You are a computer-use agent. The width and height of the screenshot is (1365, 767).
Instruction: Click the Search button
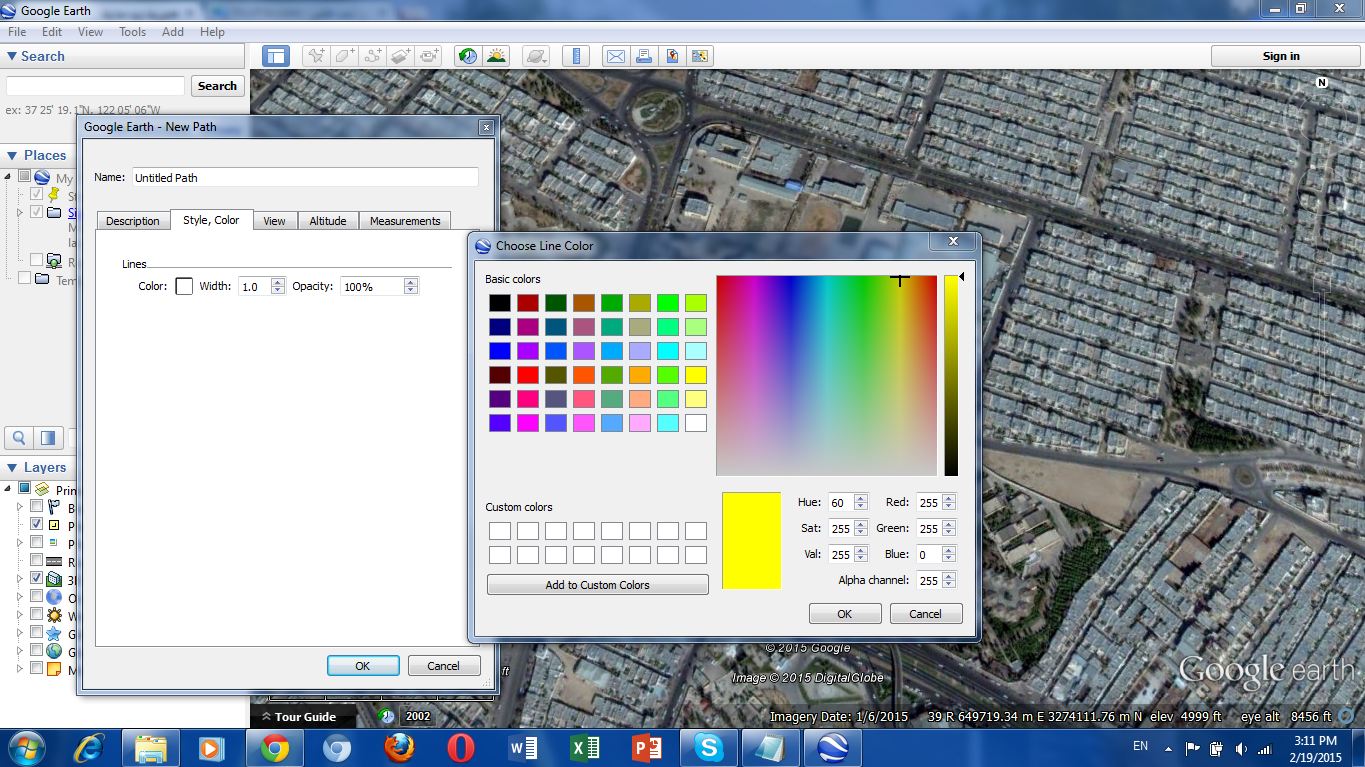point(217,86)
